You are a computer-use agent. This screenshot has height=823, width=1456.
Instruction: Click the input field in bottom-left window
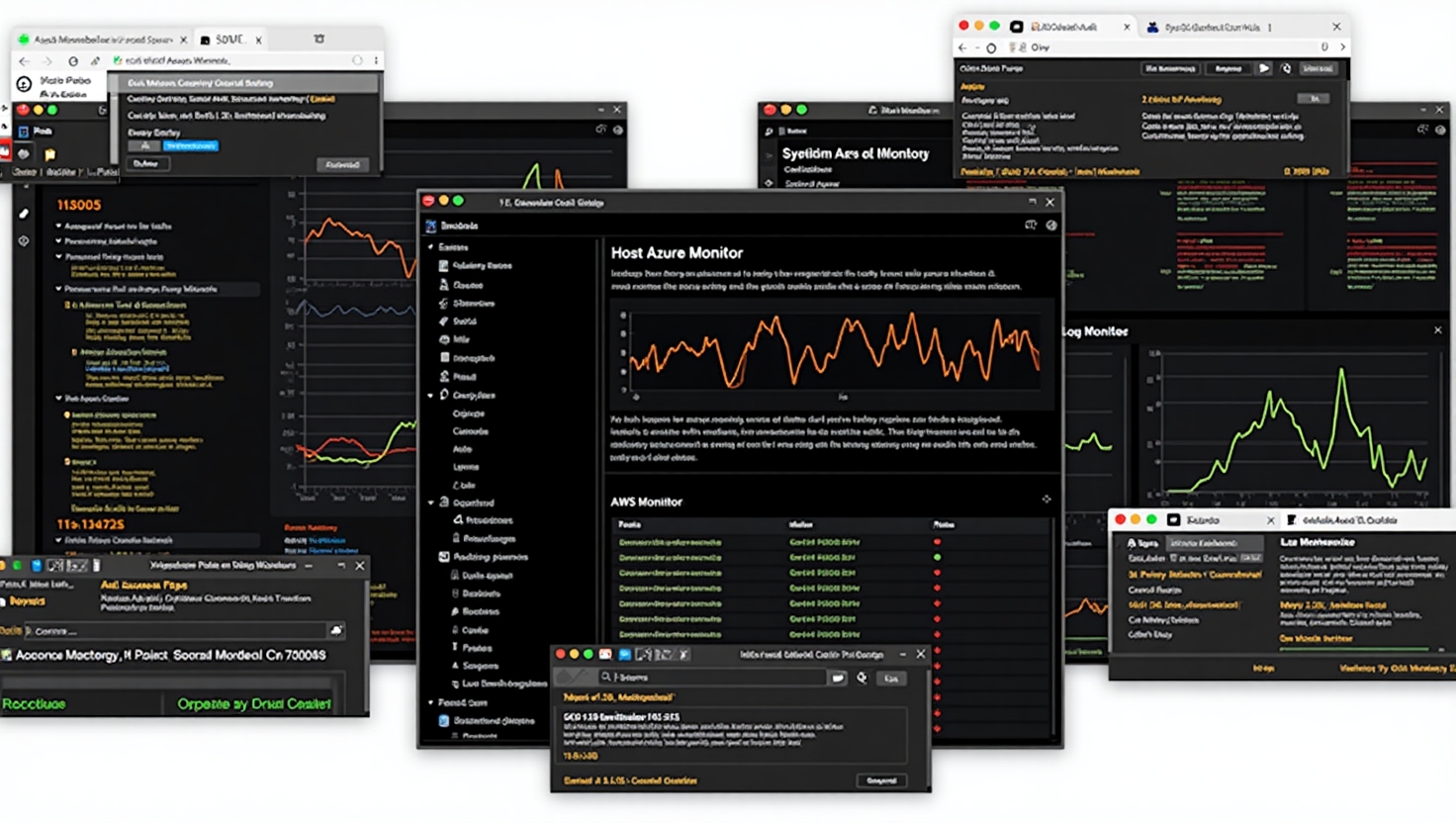click(x=176, y=630)
